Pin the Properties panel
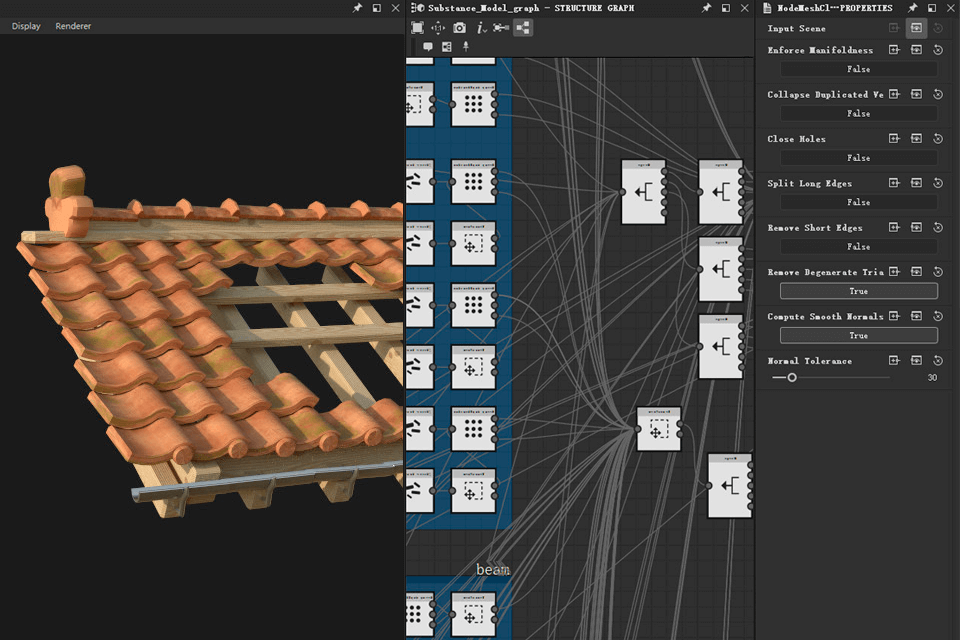Image resolution: width=960 pixels, height=640 pixels. tap(912, 8)
